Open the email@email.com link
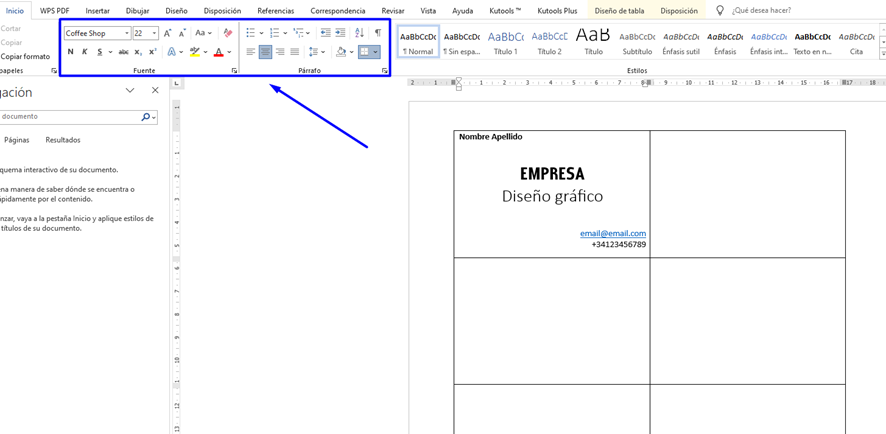886x434 pixels. point(612,233)
